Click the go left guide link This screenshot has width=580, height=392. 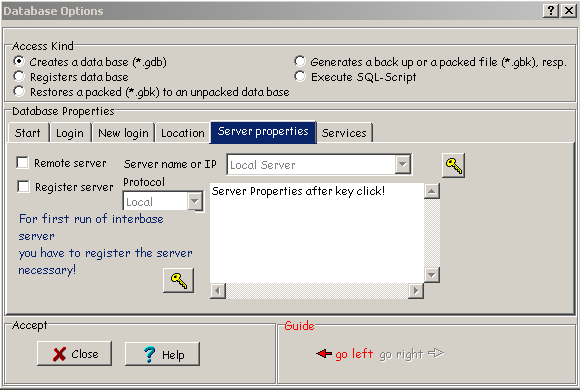click(x=354, y=354)
